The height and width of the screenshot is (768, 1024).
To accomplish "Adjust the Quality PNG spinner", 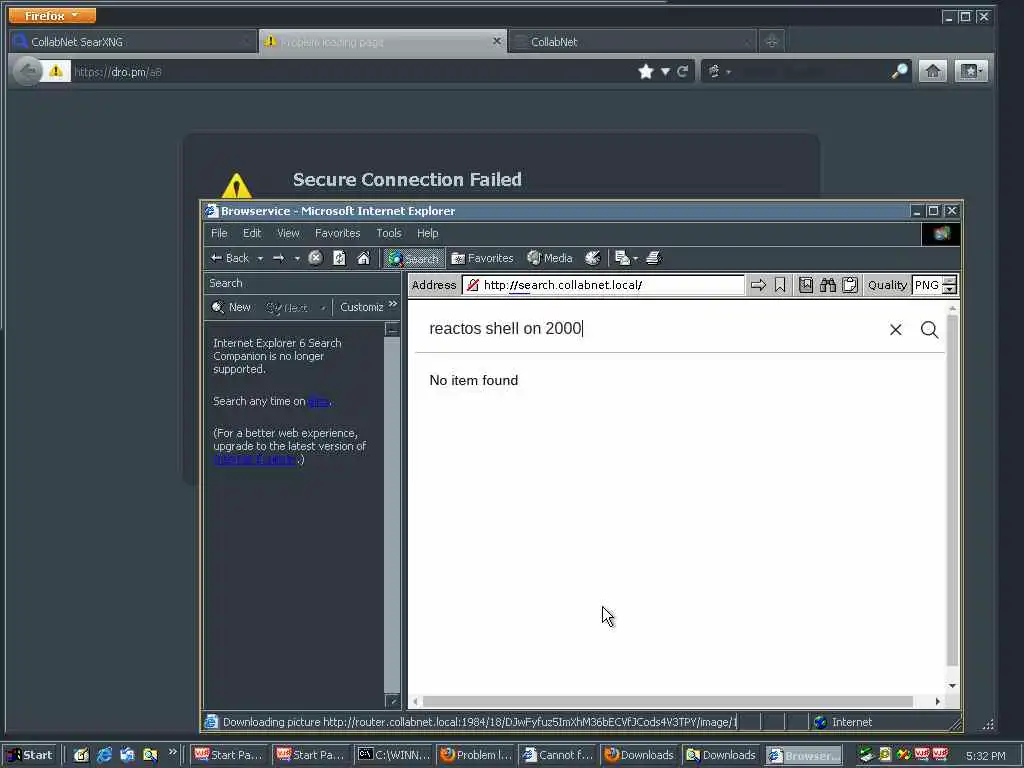I will (950, 285).
